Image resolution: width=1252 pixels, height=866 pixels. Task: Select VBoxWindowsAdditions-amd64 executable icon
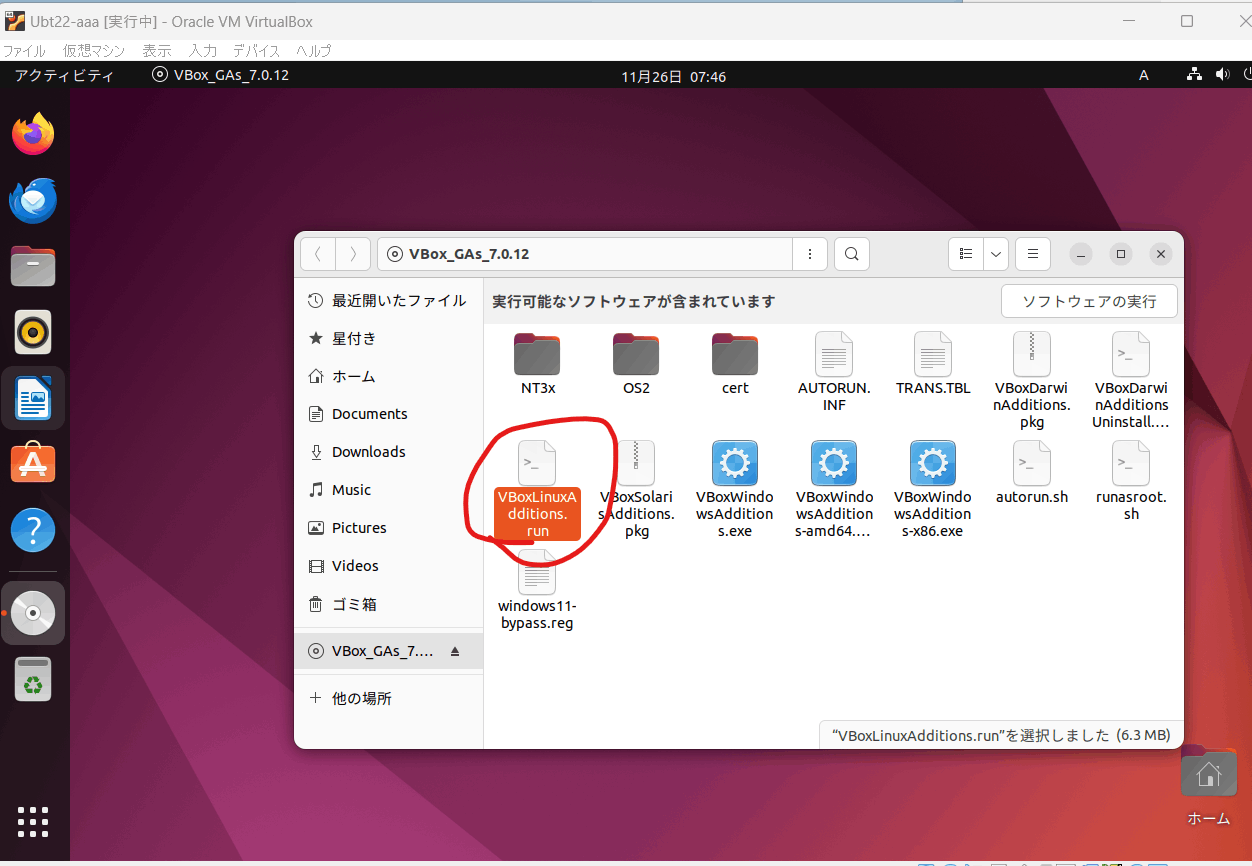click(x=834, y=463)
